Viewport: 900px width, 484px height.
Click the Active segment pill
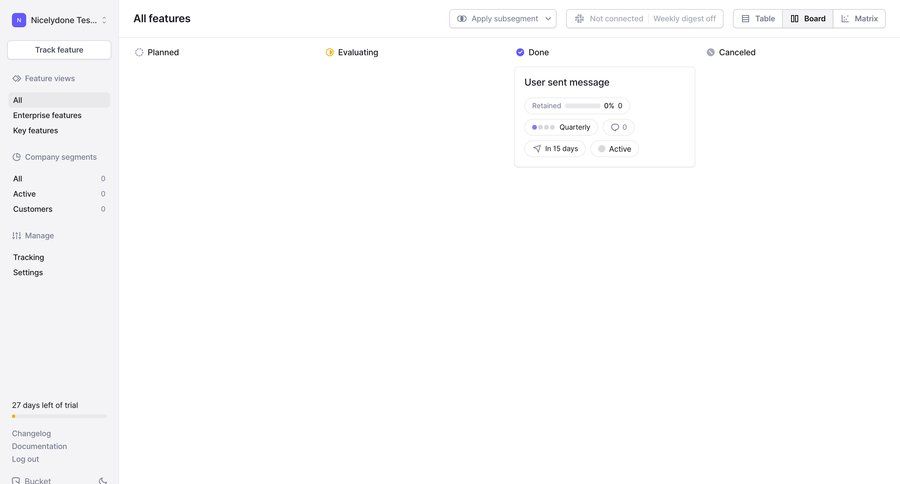615,149
